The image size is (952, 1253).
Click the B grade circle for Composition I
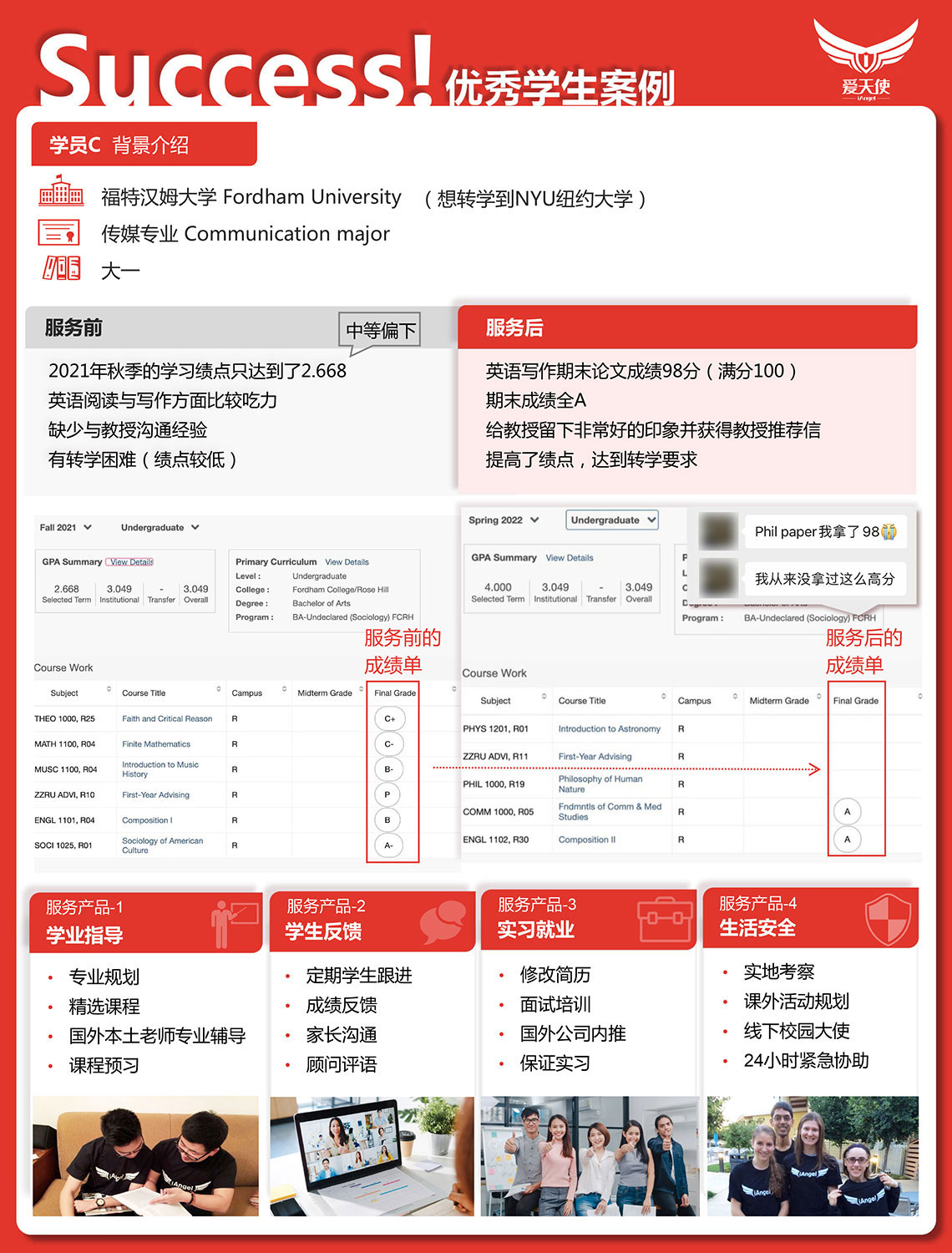pos(387,820)
